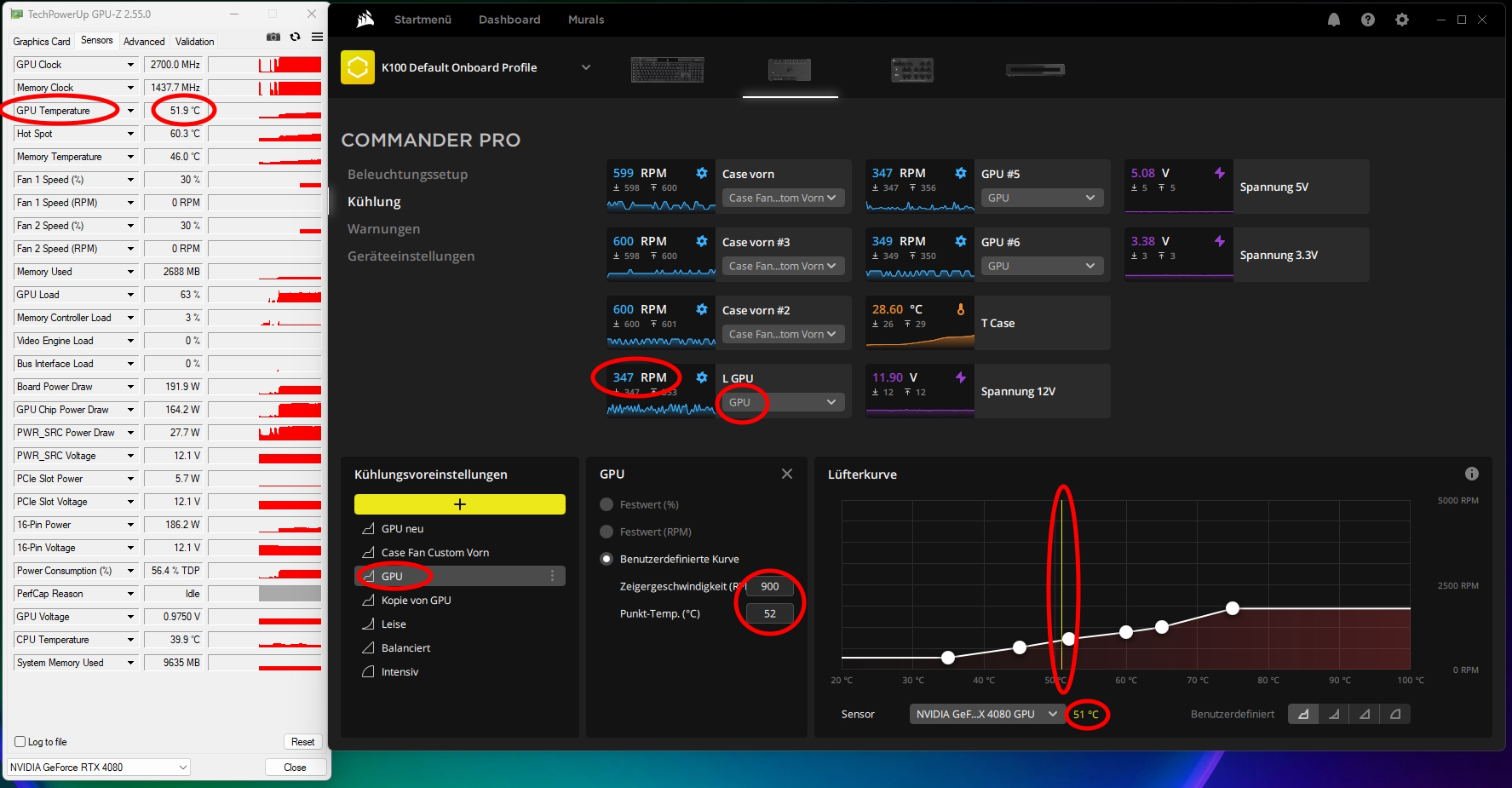Apply the first fan curve shape preset

[x=1303, y=714]
